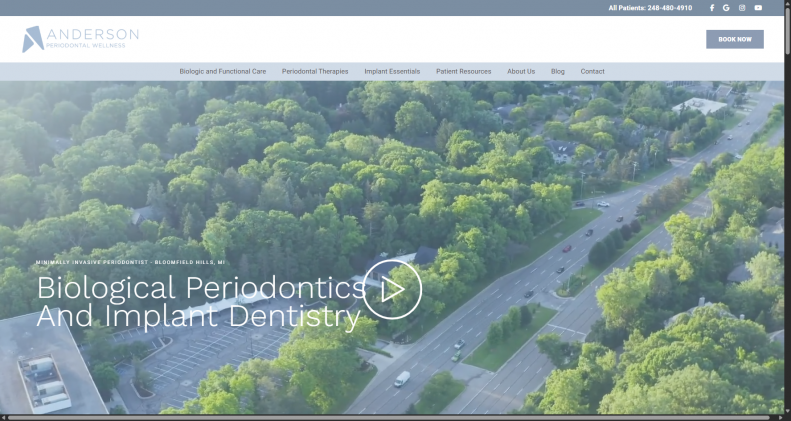Image resolution: width=791 pixels, height=421 pixels.
Task: Open the Facebook social icon
Action: tap(712, 8)
